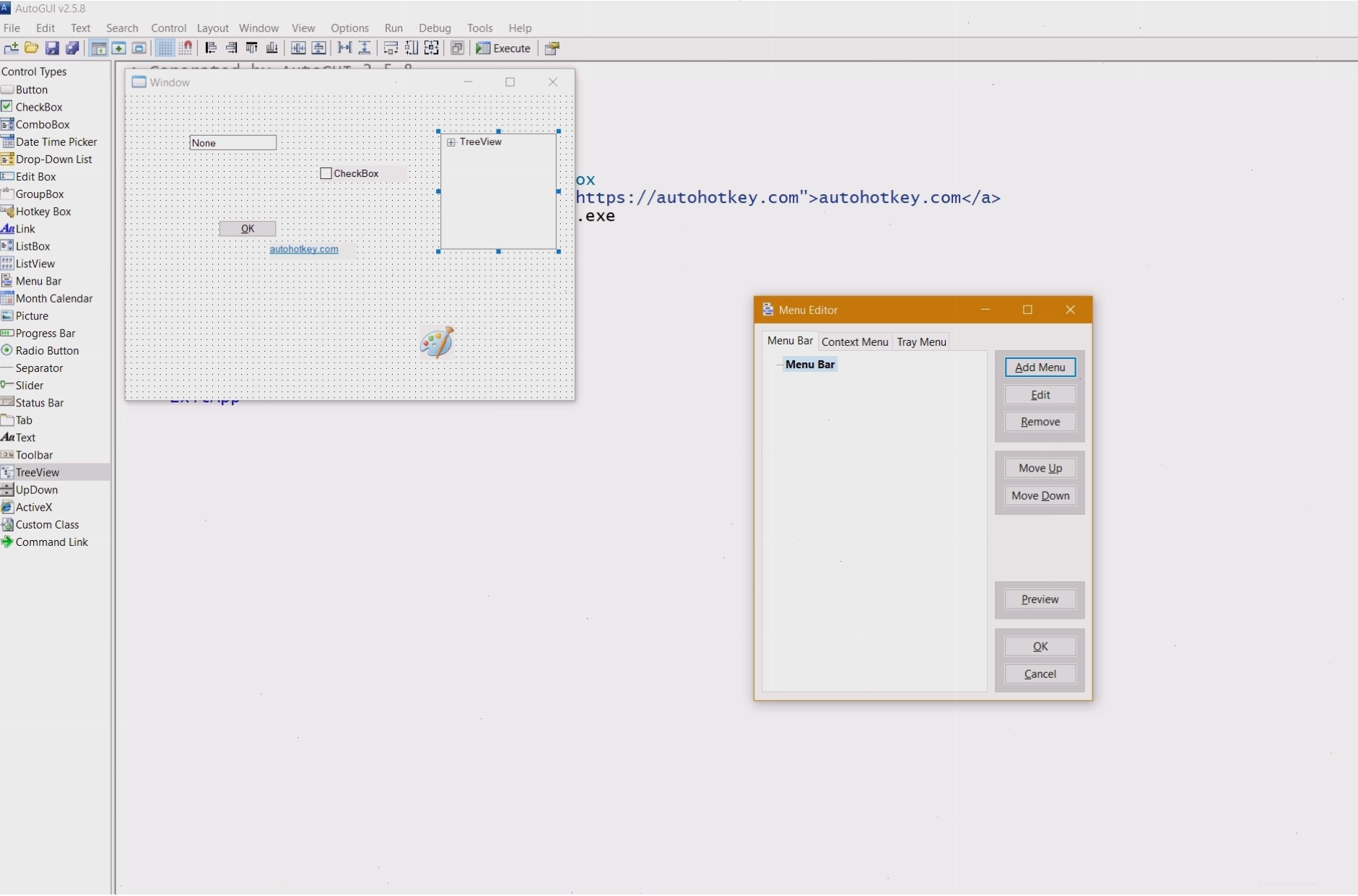Select Radio Button in the Control Types list
1358x896 pixels.
tap(47, 351)
